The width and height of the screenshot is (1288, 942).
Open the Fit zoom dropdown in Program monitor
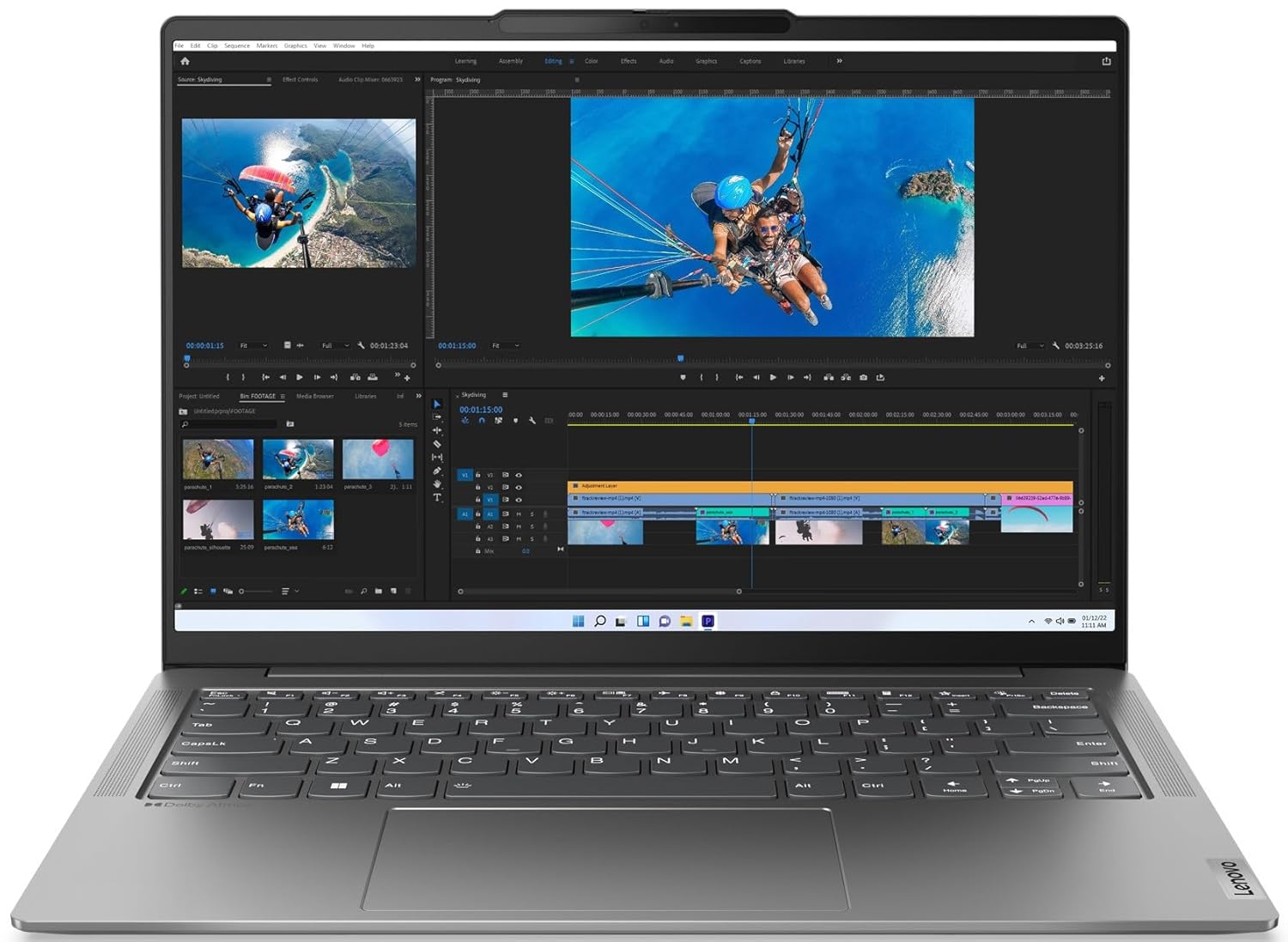point(506,345)
